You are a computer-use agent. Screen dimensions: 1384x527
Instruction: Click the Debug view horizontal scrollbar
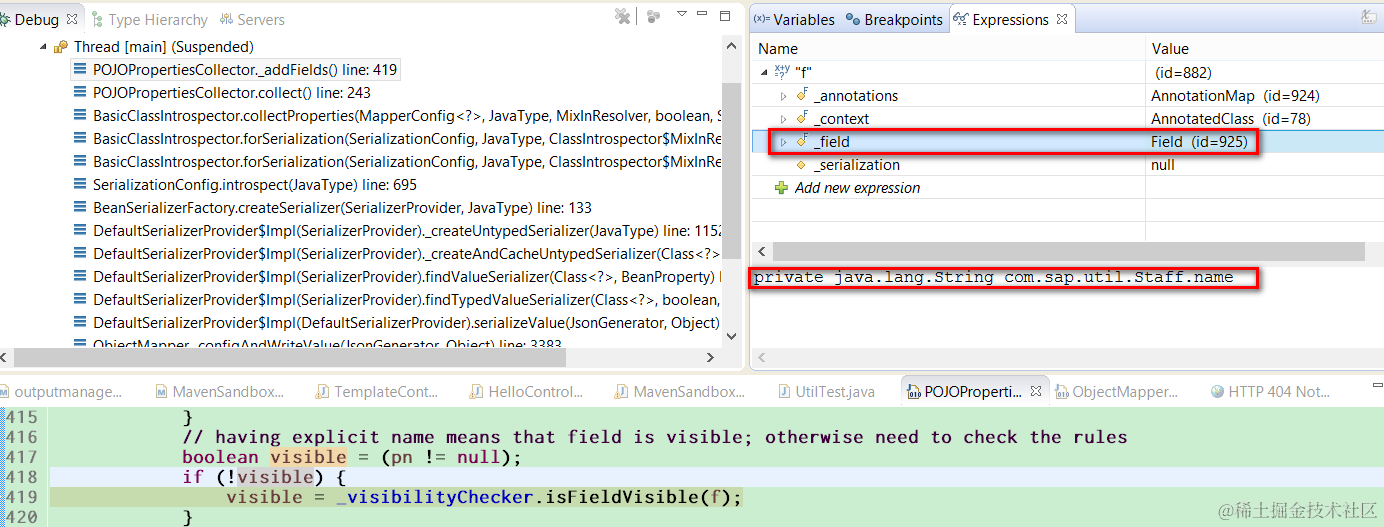[x=290, y=357]
